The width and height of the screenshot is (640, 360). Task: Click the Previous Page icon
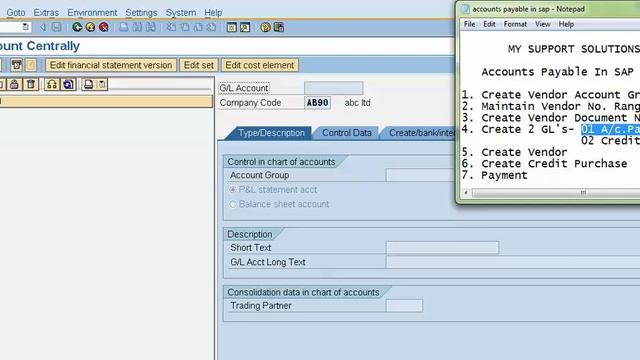coord(185,27)
